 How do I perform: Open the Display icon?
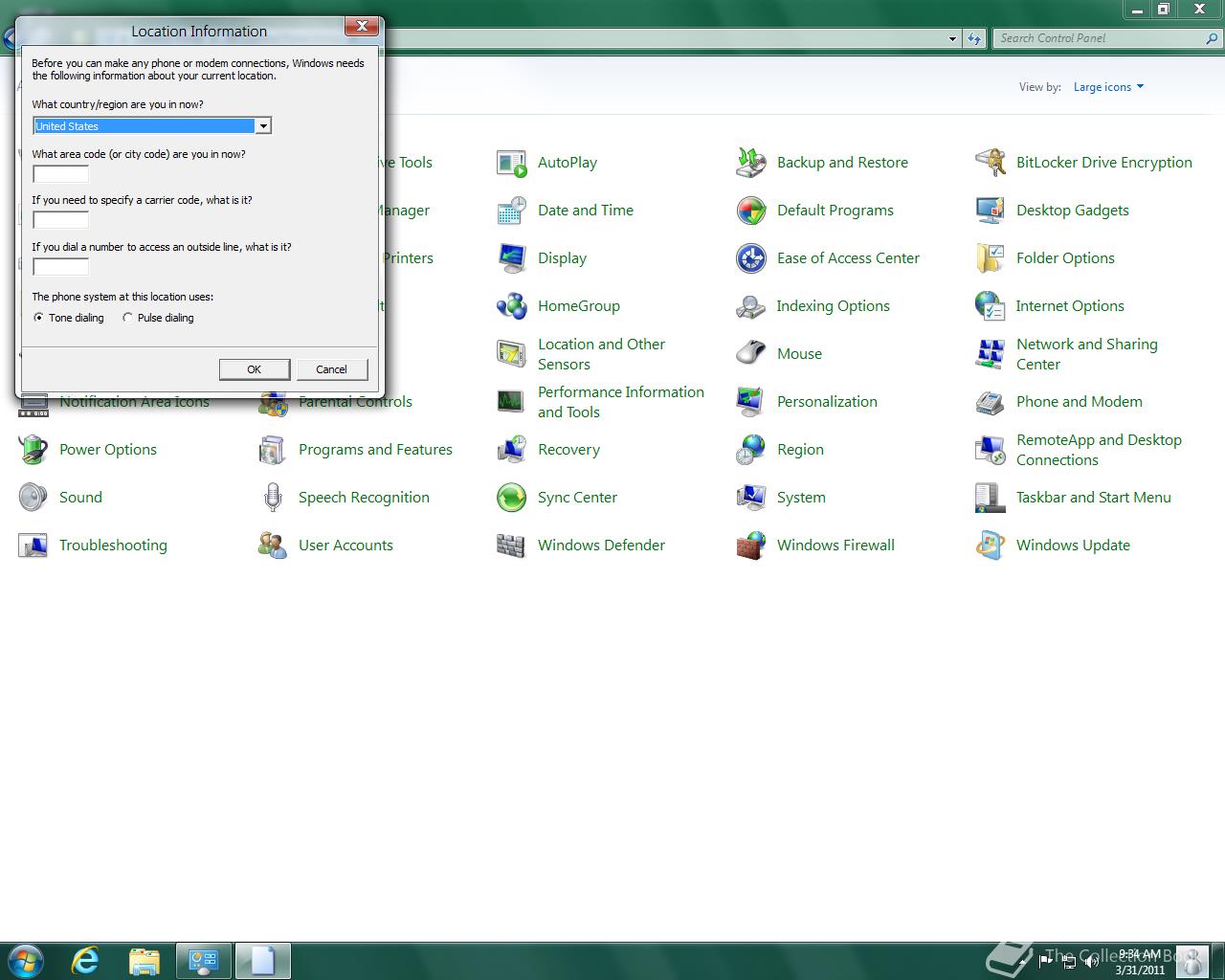[512, 258]
